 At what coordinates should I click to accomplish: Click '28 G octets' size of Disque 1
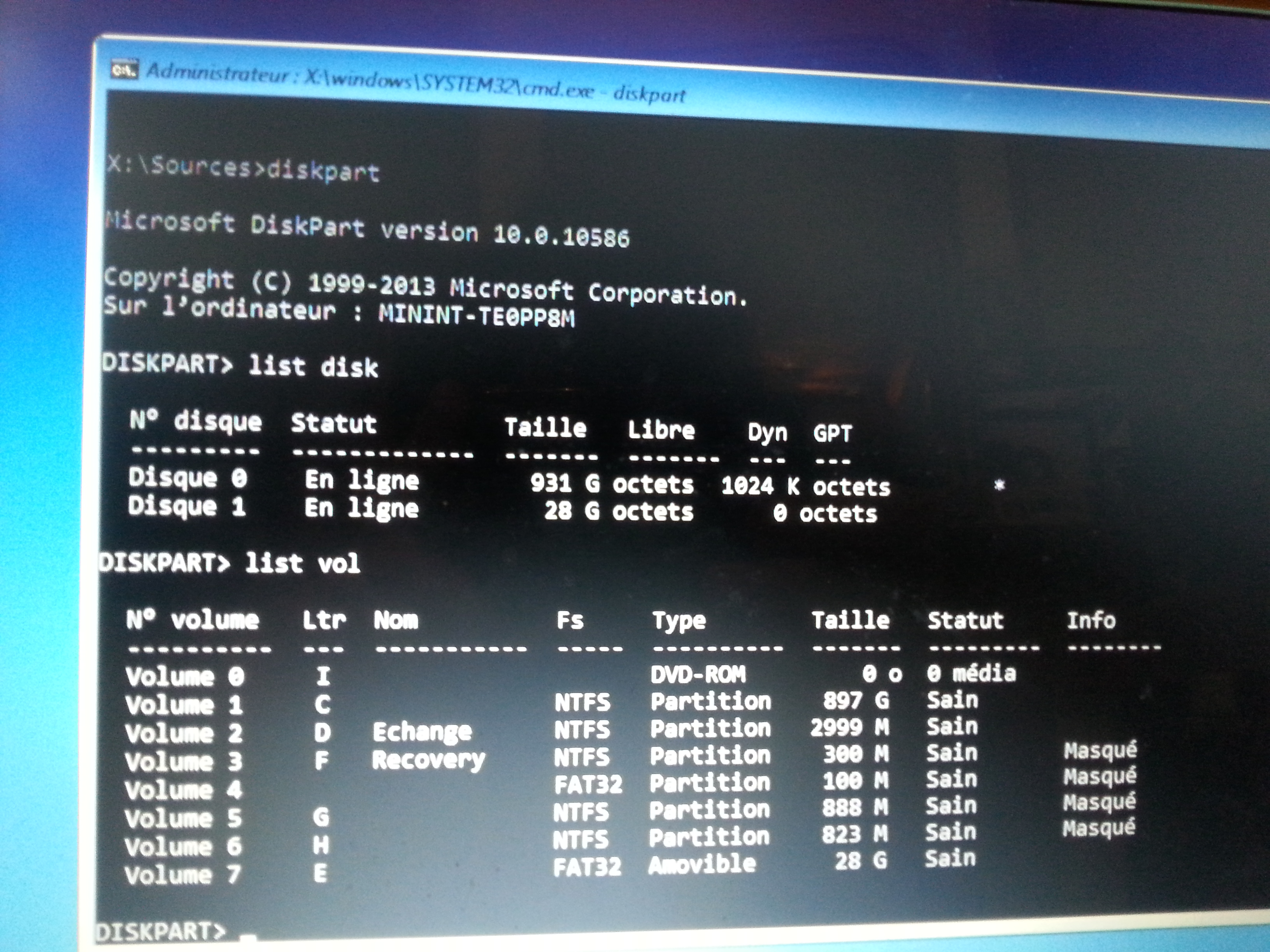click(x=618, y=511)
